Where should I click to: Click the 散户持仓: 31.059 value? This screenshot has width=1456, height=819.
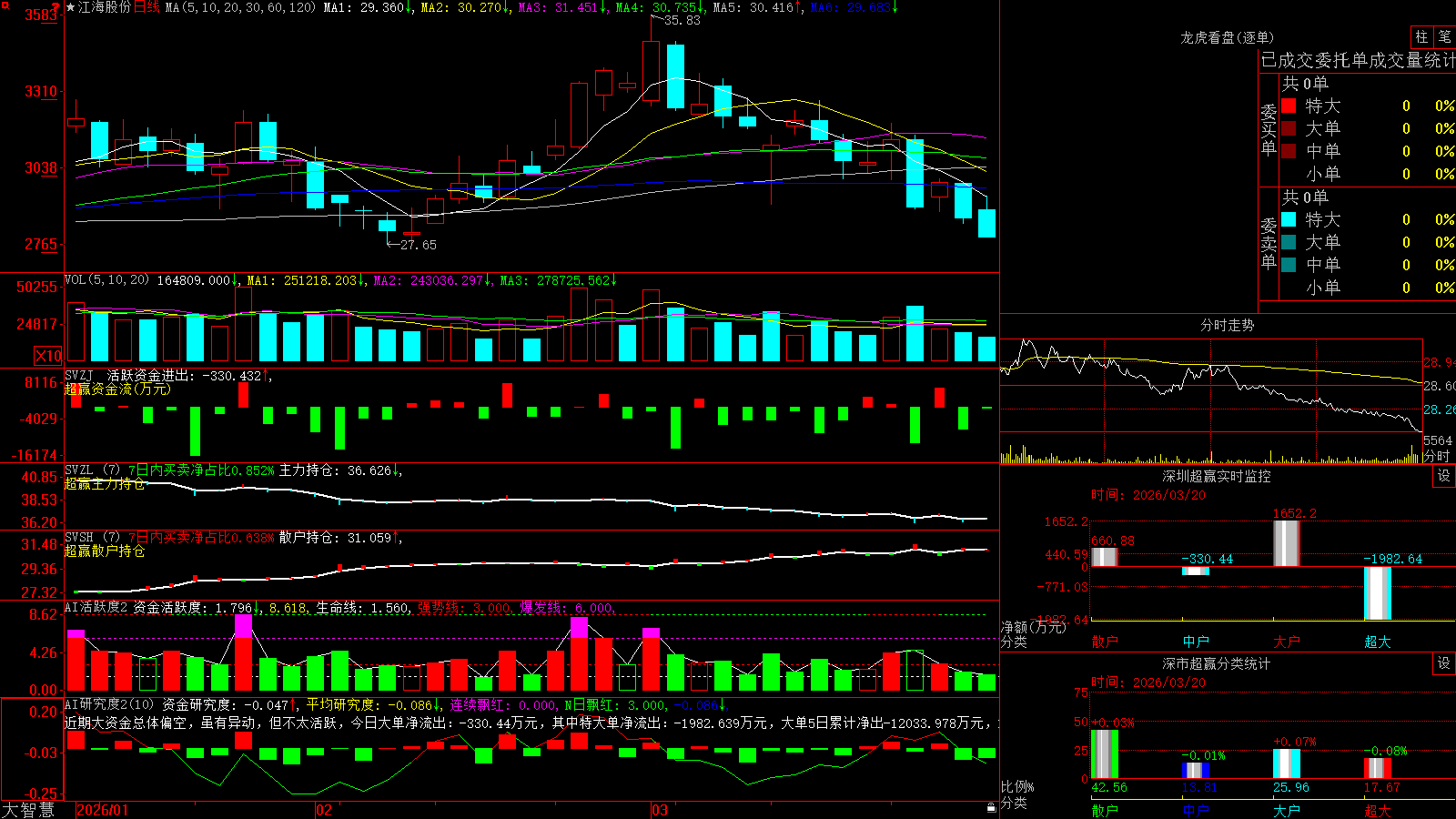point(335,538)
